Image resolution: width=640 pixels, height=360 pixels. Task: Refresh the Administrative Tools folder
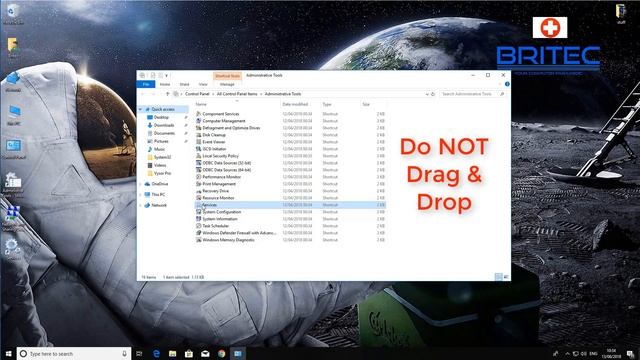433,94
